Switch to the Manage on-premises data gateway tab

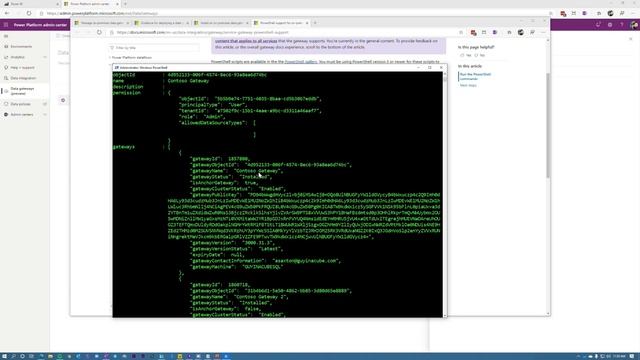tap(101, 23)
